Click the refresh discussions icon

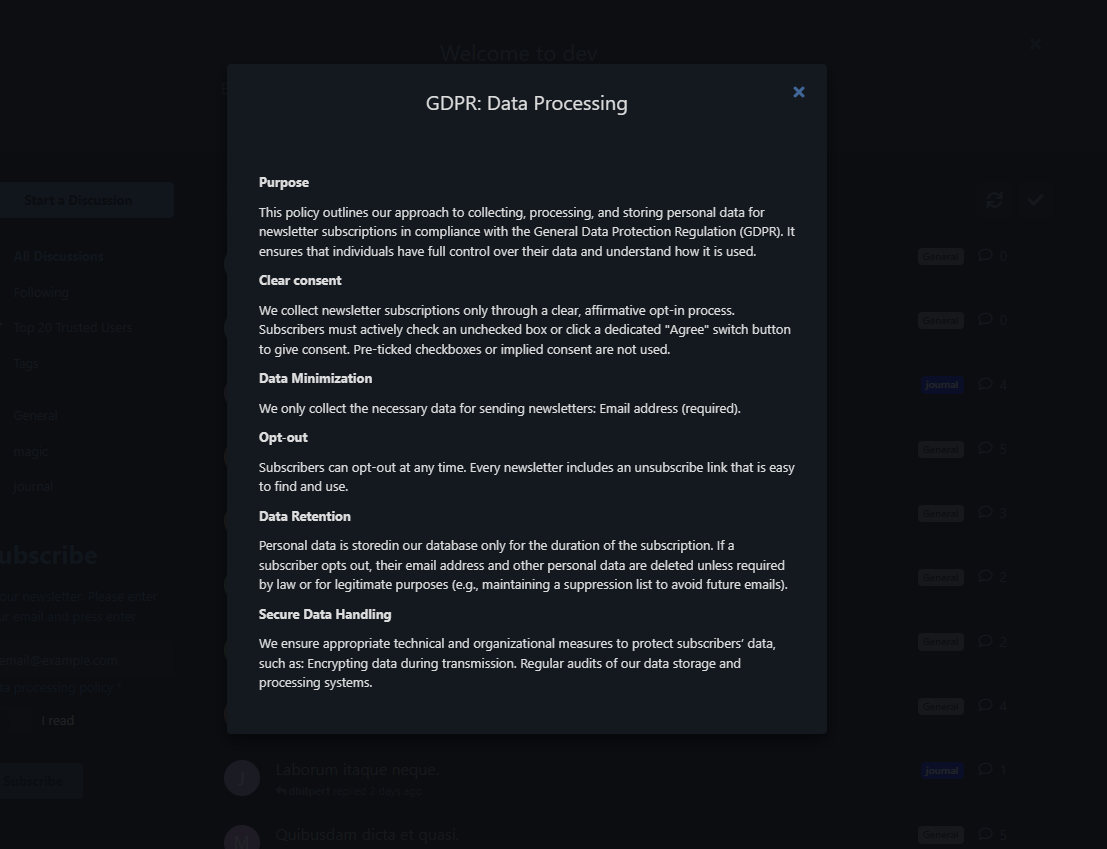pos(994,200)
